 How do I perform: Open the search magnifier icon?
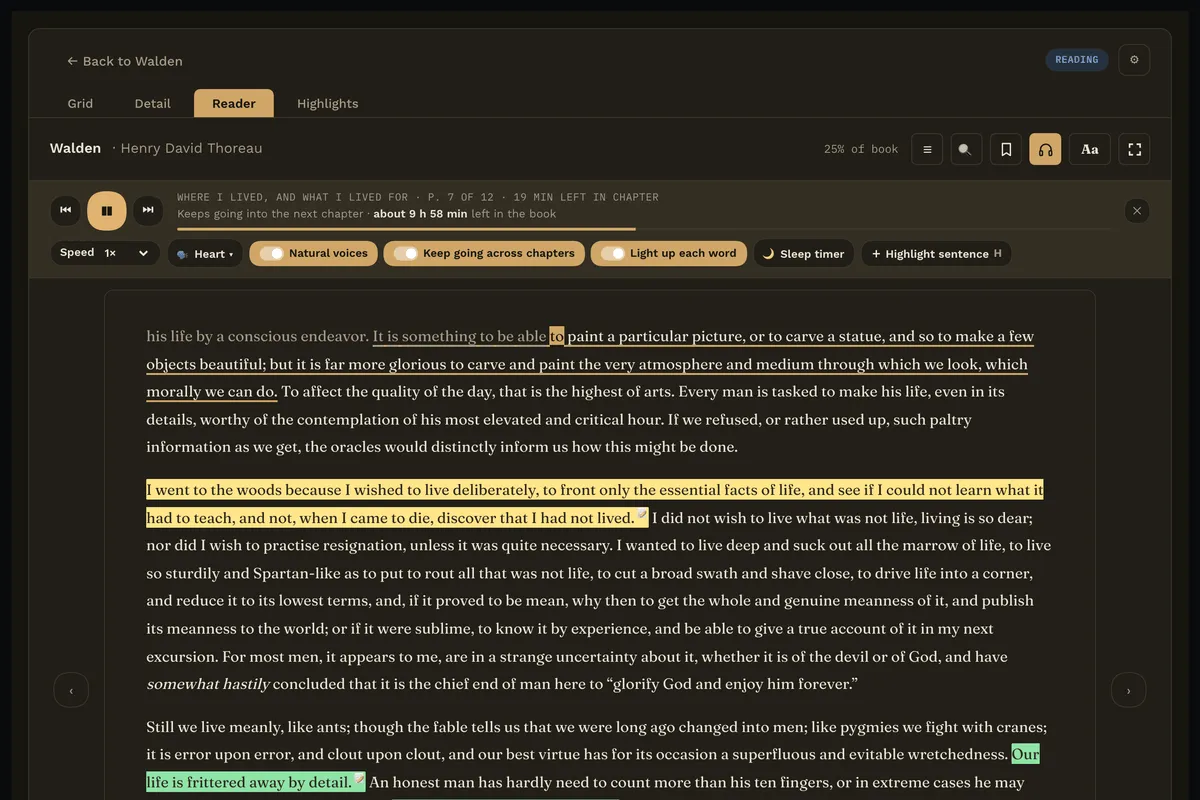tap(966, 149)
